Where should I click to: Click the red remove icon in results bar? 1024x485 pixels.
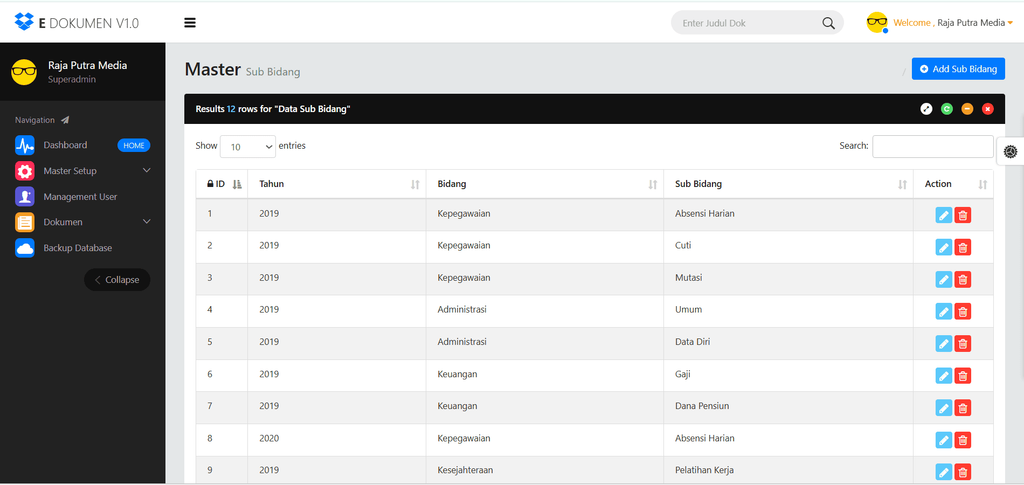[x=987, y=109]
